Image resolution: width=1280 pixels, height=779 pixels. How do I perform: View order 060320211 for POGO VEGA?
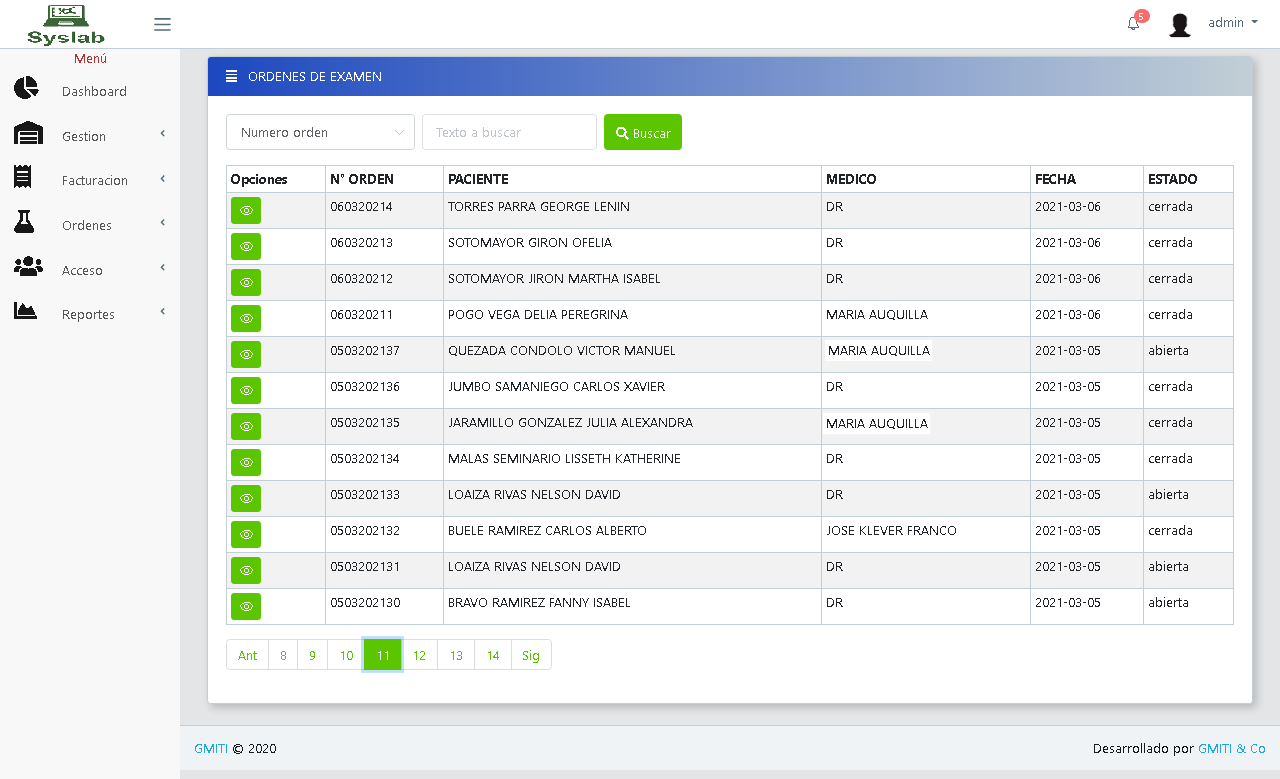[x=246, y=318]
